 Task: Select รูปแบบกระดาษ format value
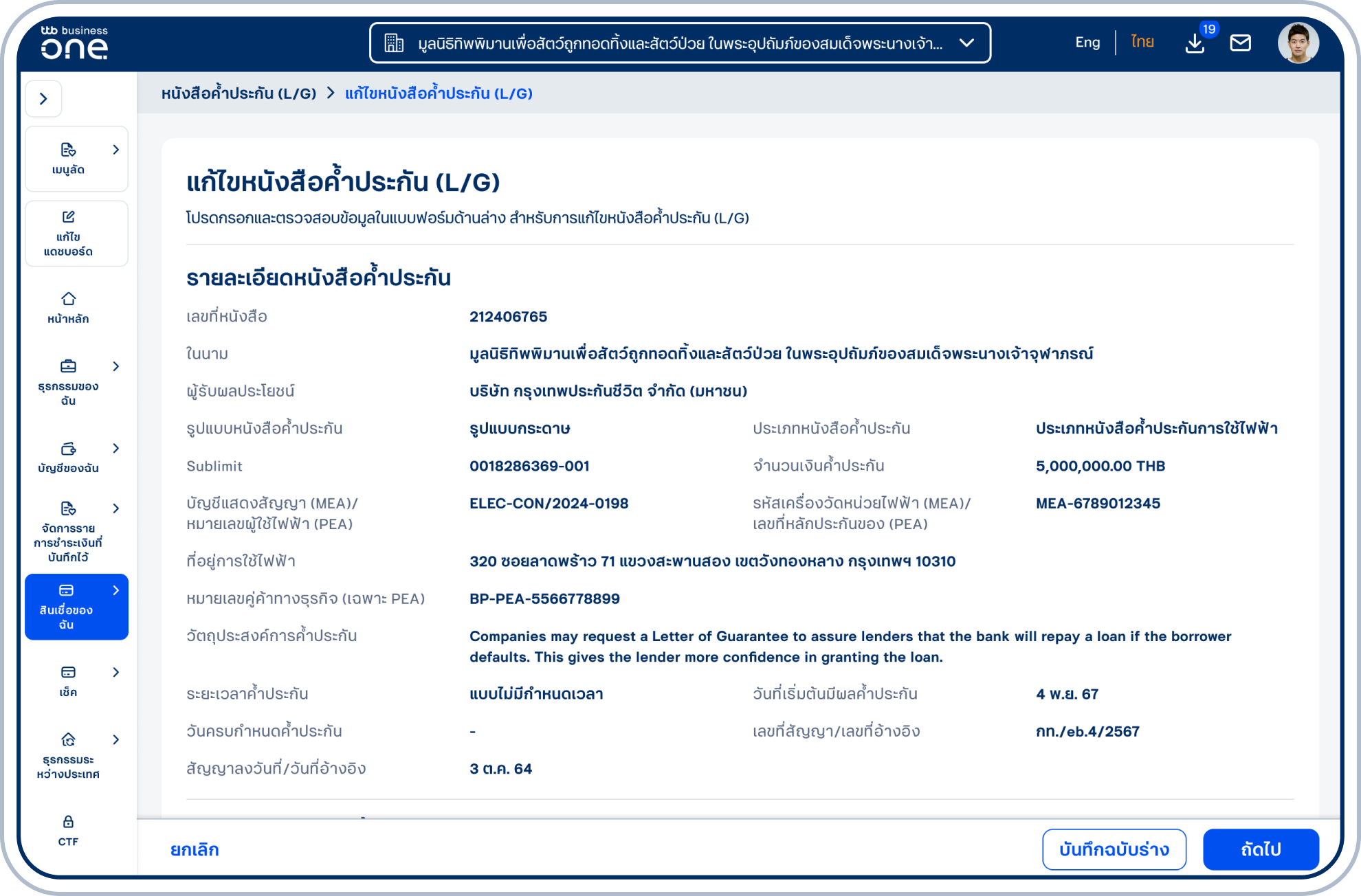pos(520,428)
